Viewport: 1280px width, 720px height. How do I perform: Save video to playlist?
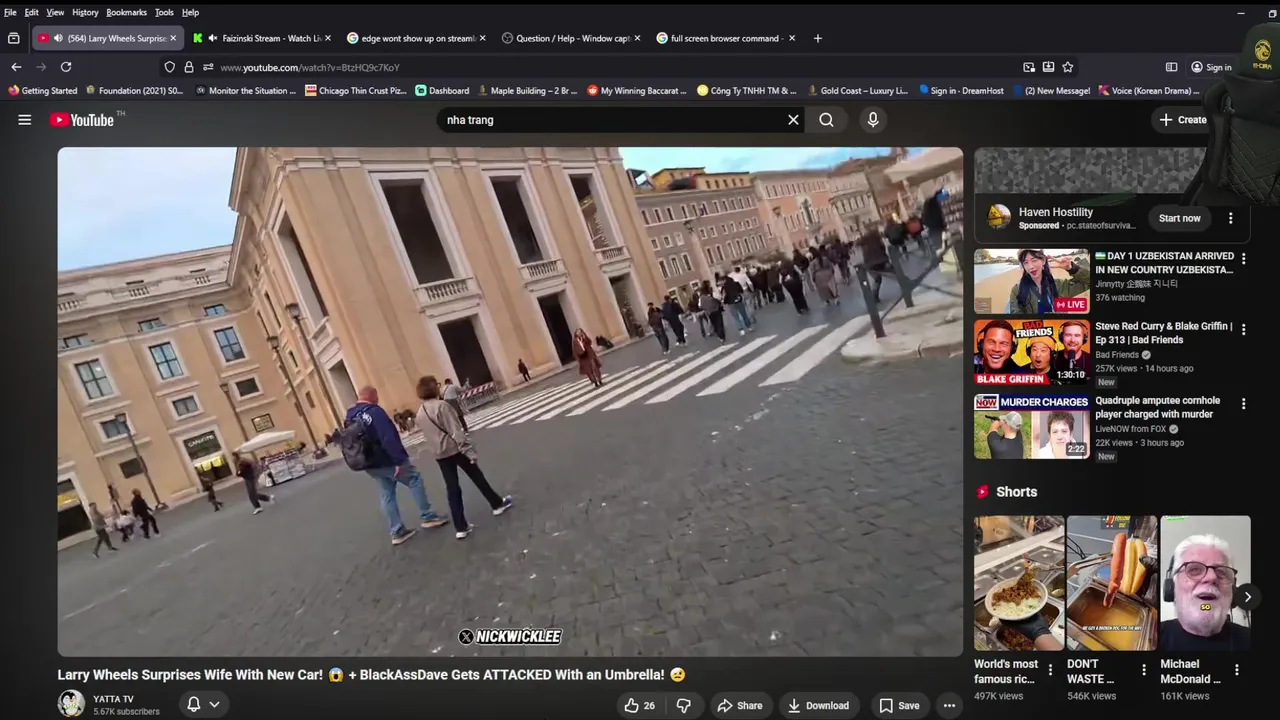[x=899, y=705]
